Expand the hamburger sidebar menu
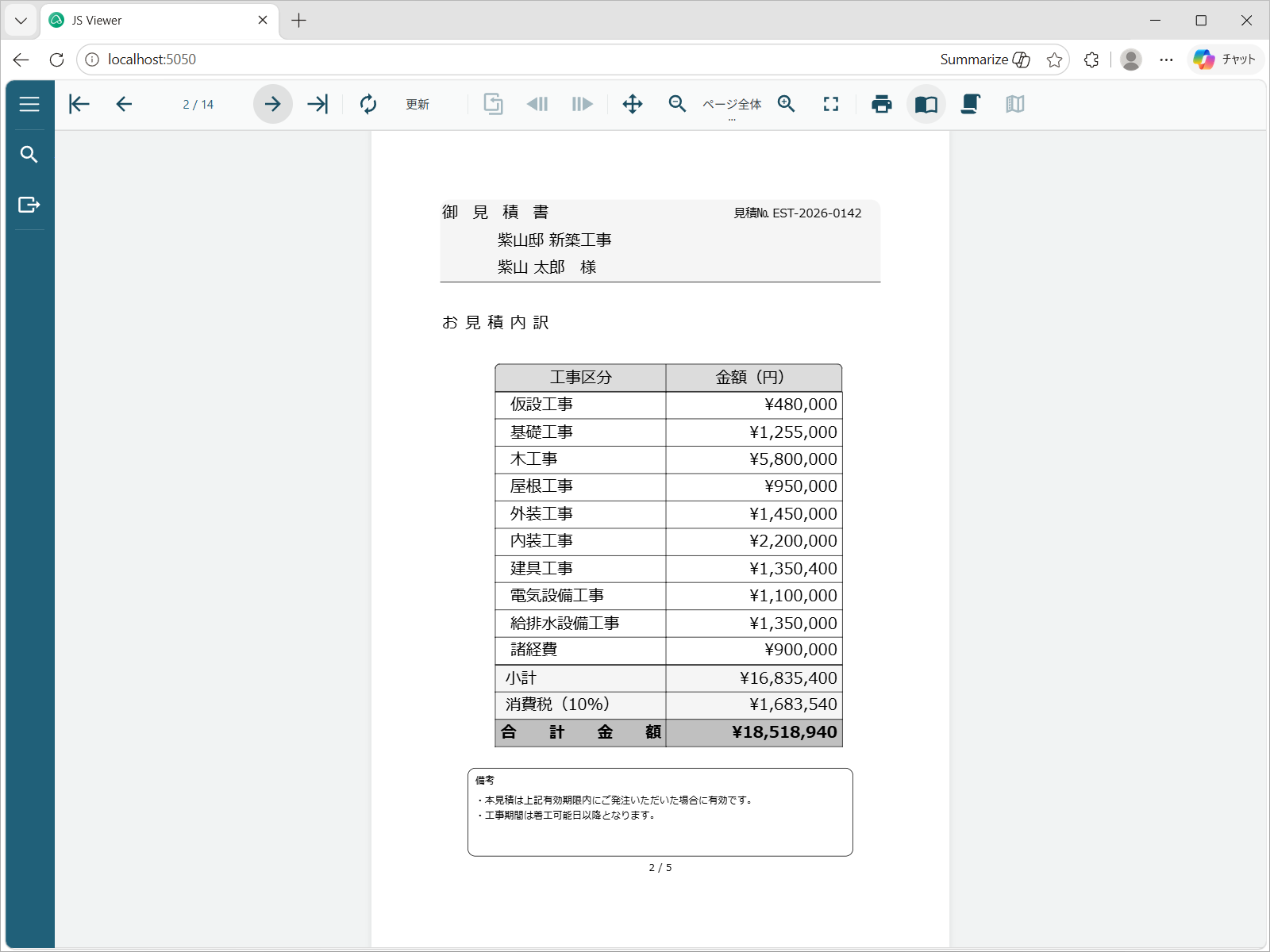 click(x=29, y=104)
